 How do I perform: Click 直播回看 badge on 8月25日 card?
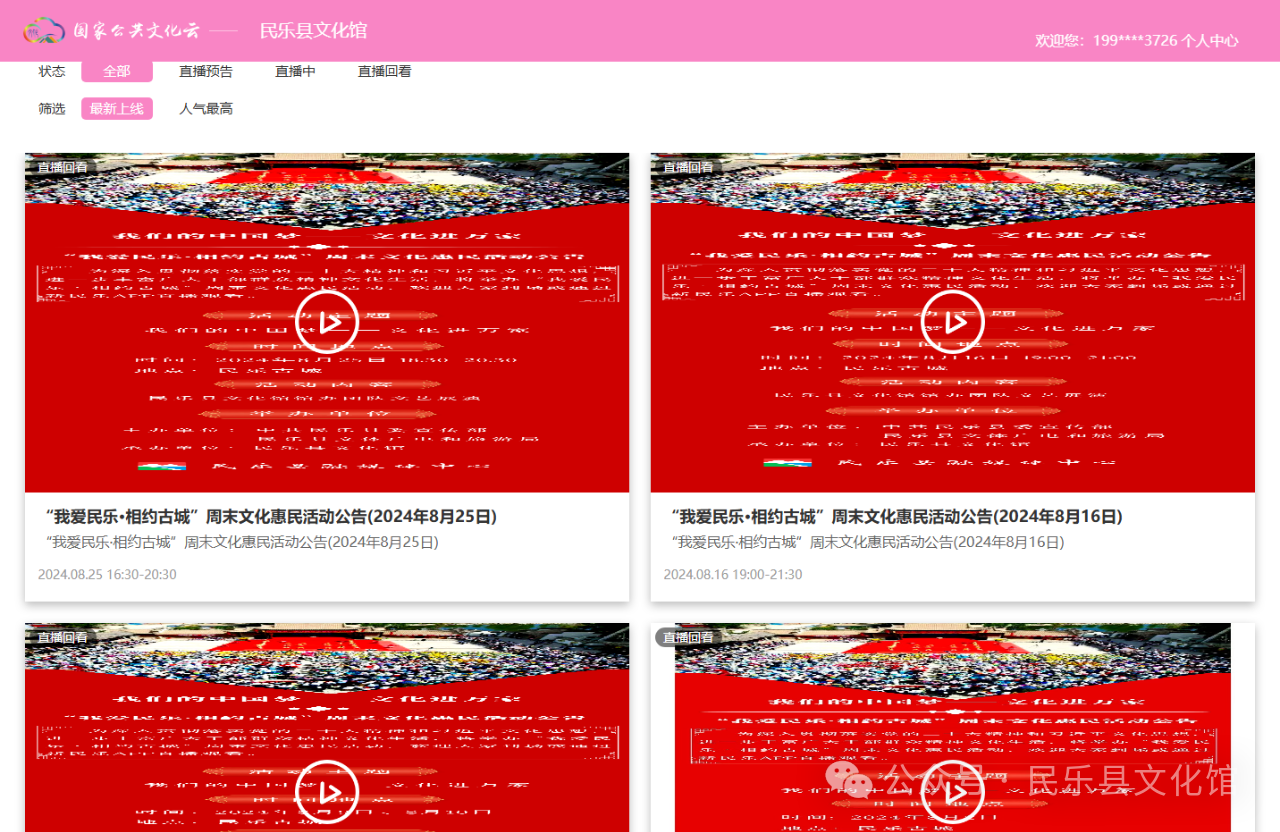click(x=62, y=167)
